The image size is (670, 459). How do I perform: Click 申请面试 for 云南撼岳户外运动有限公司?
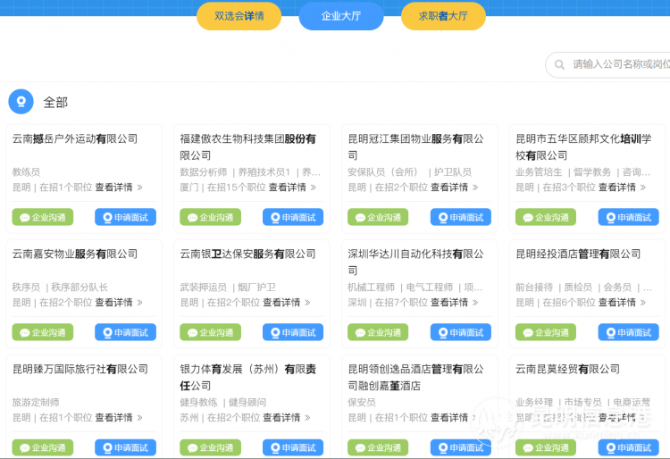pyautogui.click(x=125, y=217)
